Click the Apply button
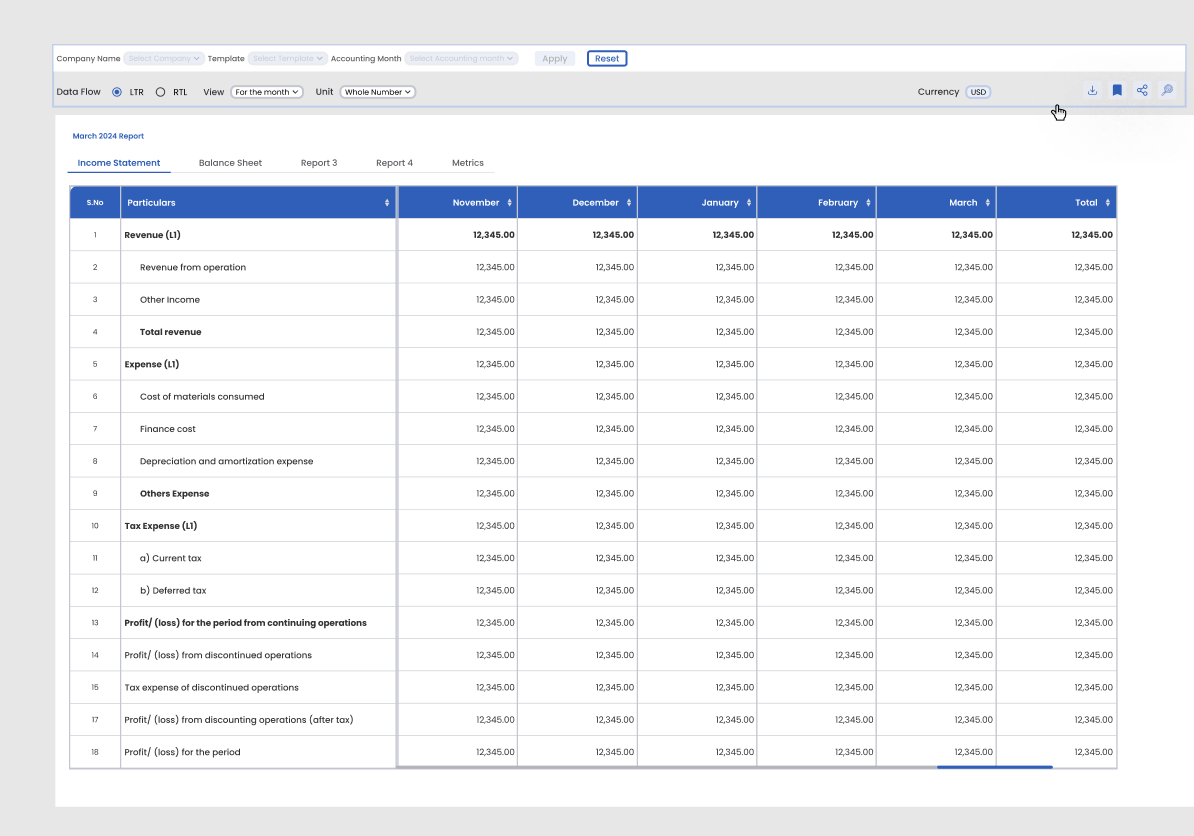Image resolution: width=1194 pixels, height=836 pixels. pos(554,59)
